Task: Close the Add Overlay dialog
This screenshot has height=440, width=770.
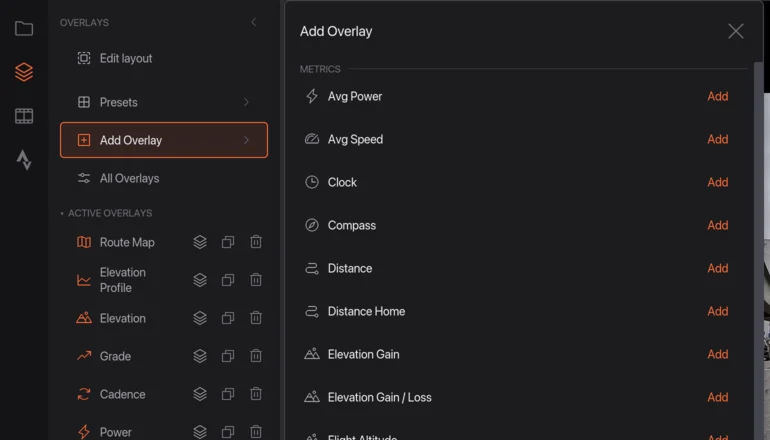Action: tap(736, 31)
